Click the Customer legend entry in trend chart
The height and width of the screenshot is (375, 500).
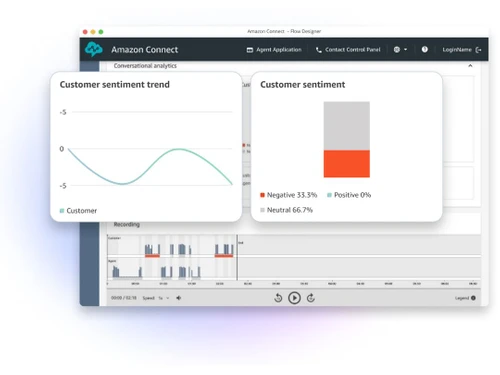coord(78,211)
